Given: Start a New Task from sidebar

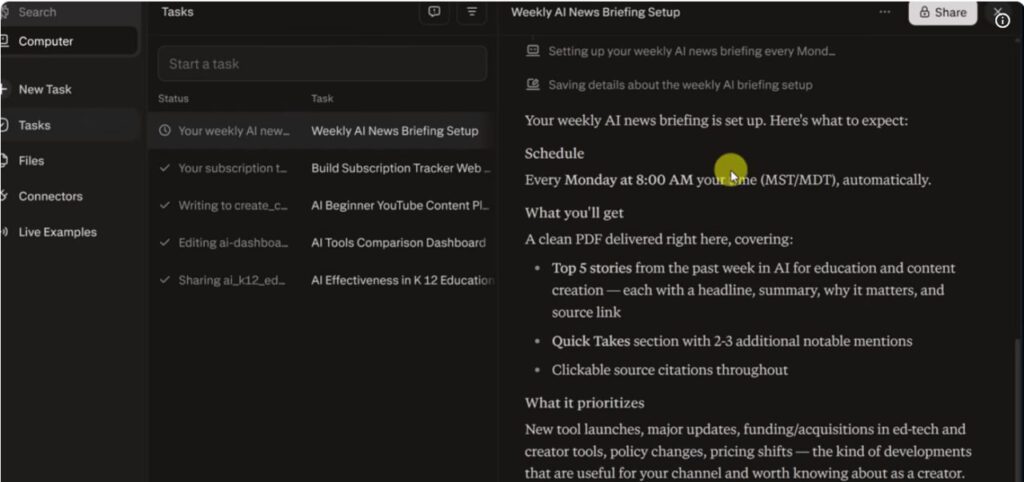Looking at the screenshot, I should (x=45, y=89).
